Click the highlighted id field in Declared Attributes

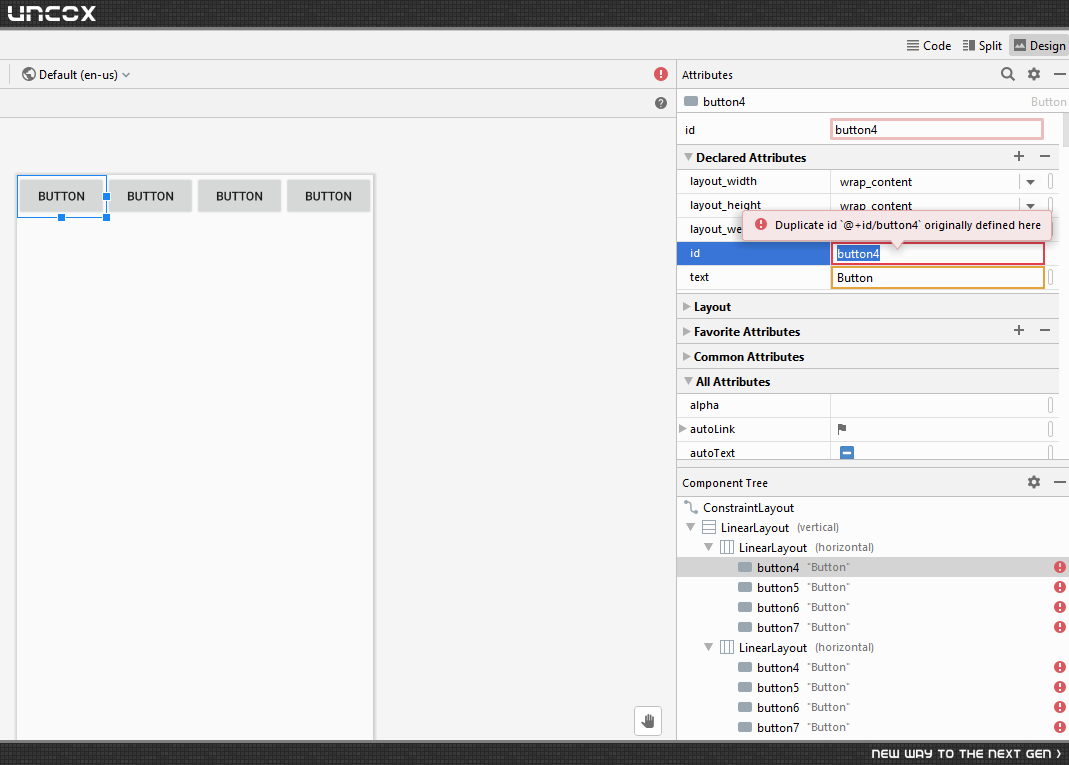coord(937,254)
